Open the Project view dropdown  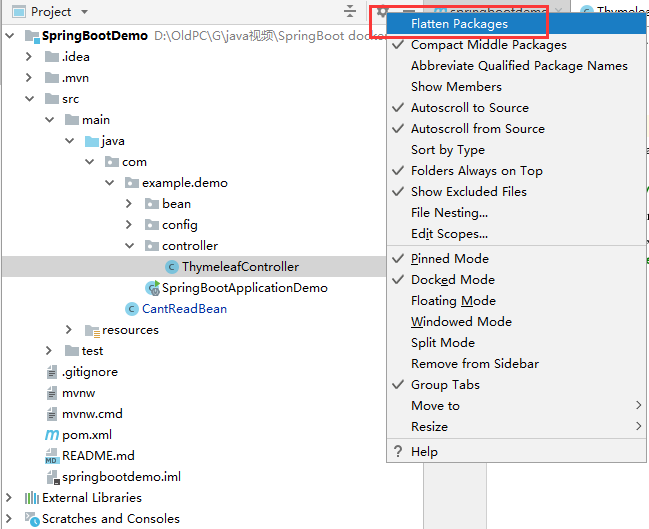[x=84, y=12]
